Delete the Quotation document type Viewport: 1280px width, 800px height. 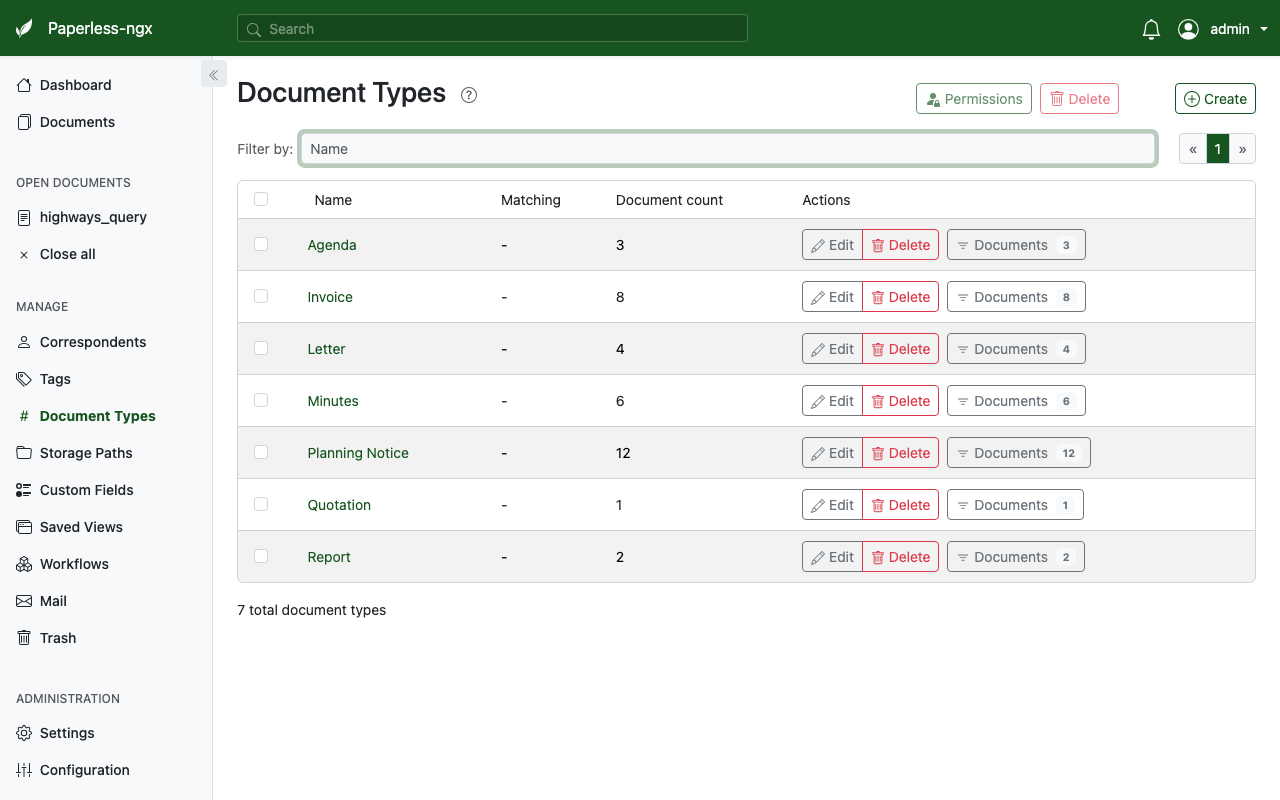click(x=900, y=505)
